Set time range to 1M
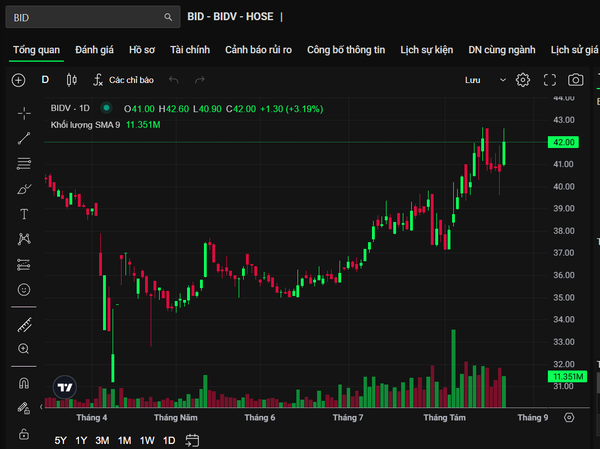This screenshot has height=449, width=600. [124, 441]
